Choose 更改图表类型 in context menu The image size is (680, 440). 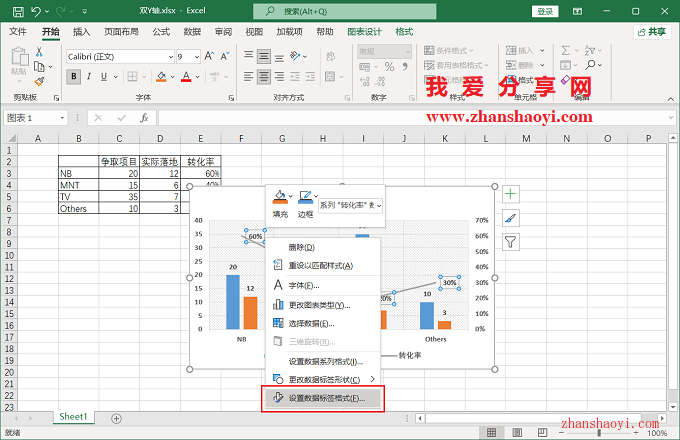(323, 305)
